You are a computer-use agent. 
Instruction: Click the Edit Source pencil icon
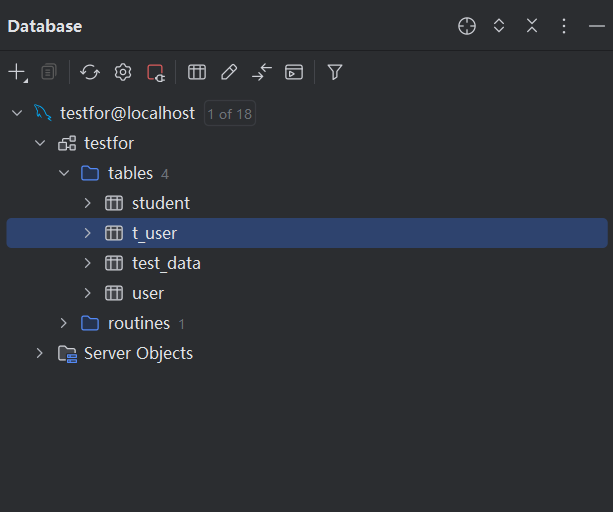coord(229,72)
